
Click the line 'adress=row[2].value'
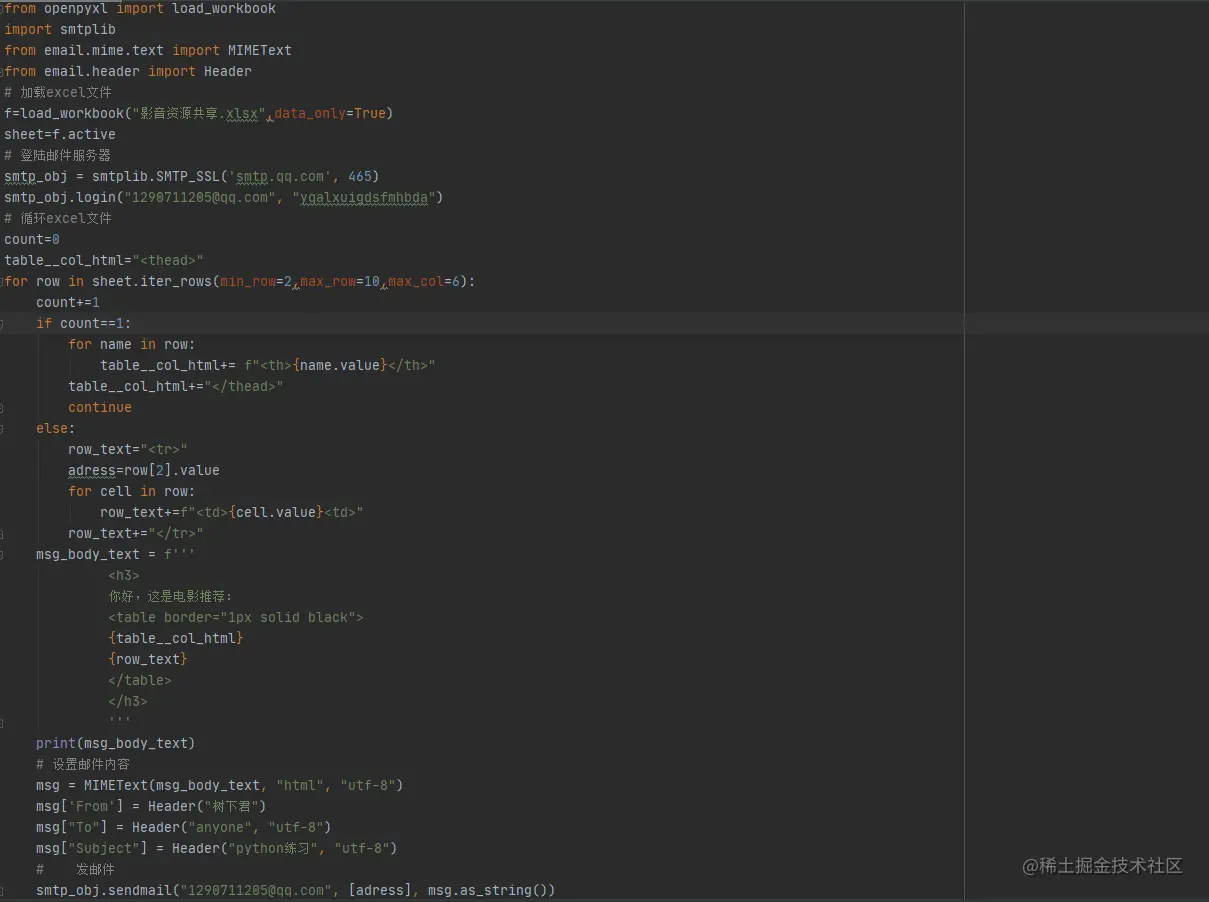click(144, 470)
